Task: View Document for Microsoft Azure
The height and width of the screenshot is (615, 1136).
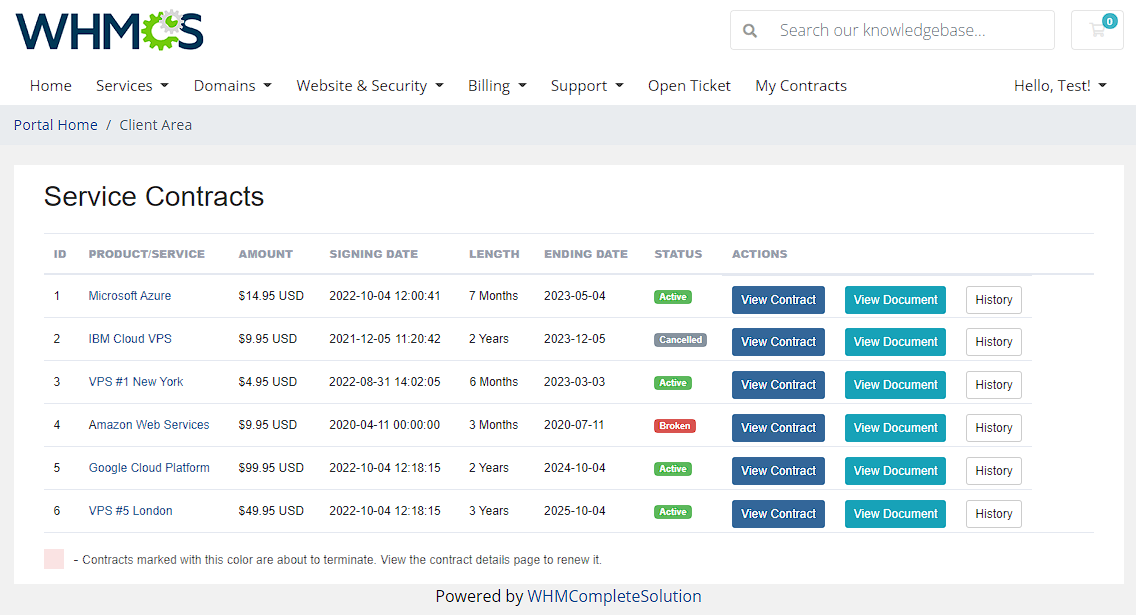Action: click(x=895, y=300)
